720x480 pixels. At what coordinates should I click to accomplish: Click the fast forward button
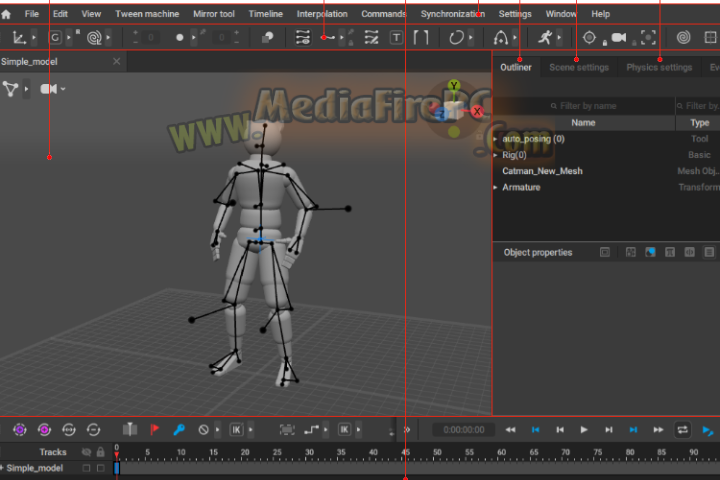tap(658, 429)
